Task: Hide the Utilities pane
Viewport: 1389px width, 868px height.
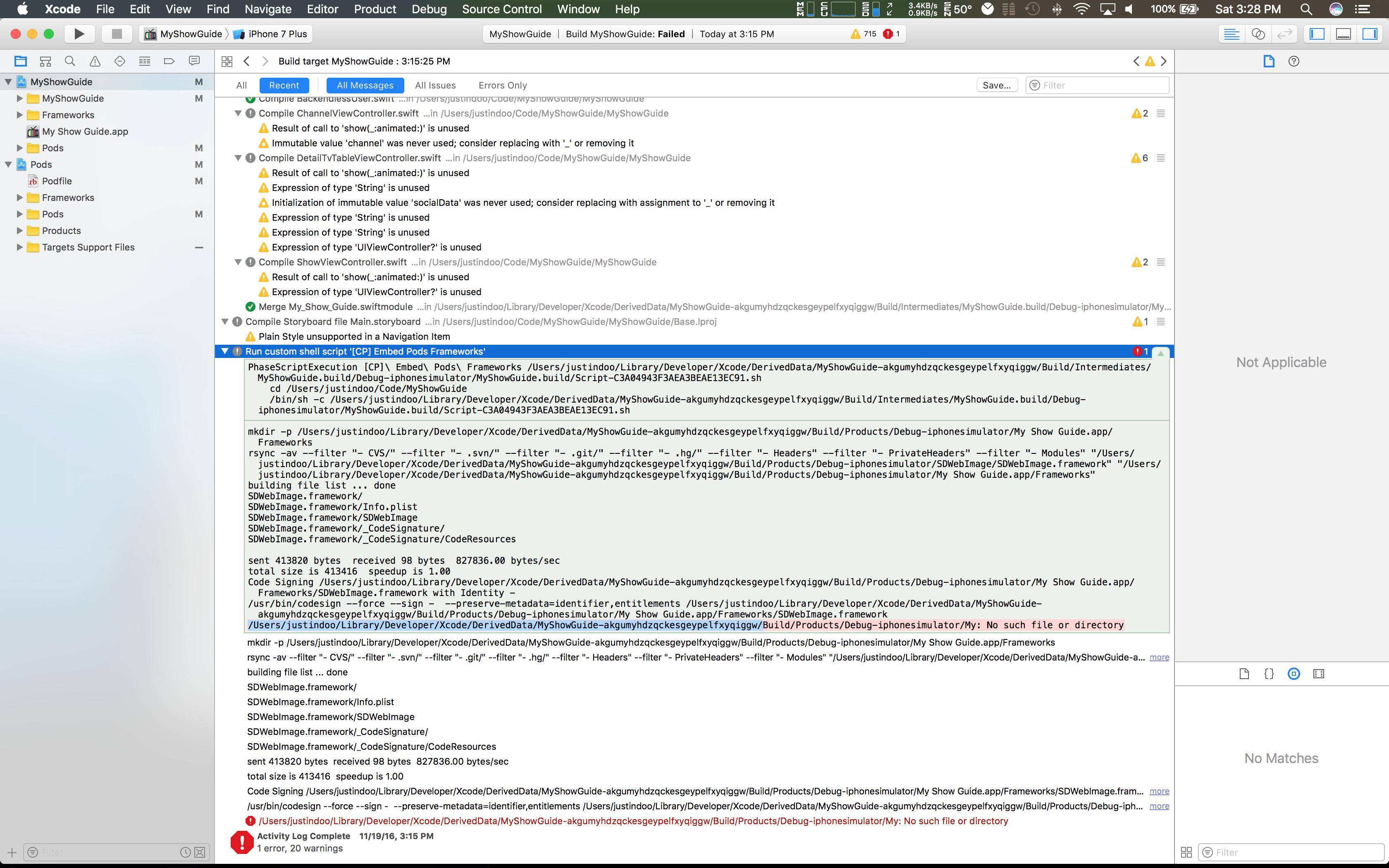Action: (x=1370, y=34)
